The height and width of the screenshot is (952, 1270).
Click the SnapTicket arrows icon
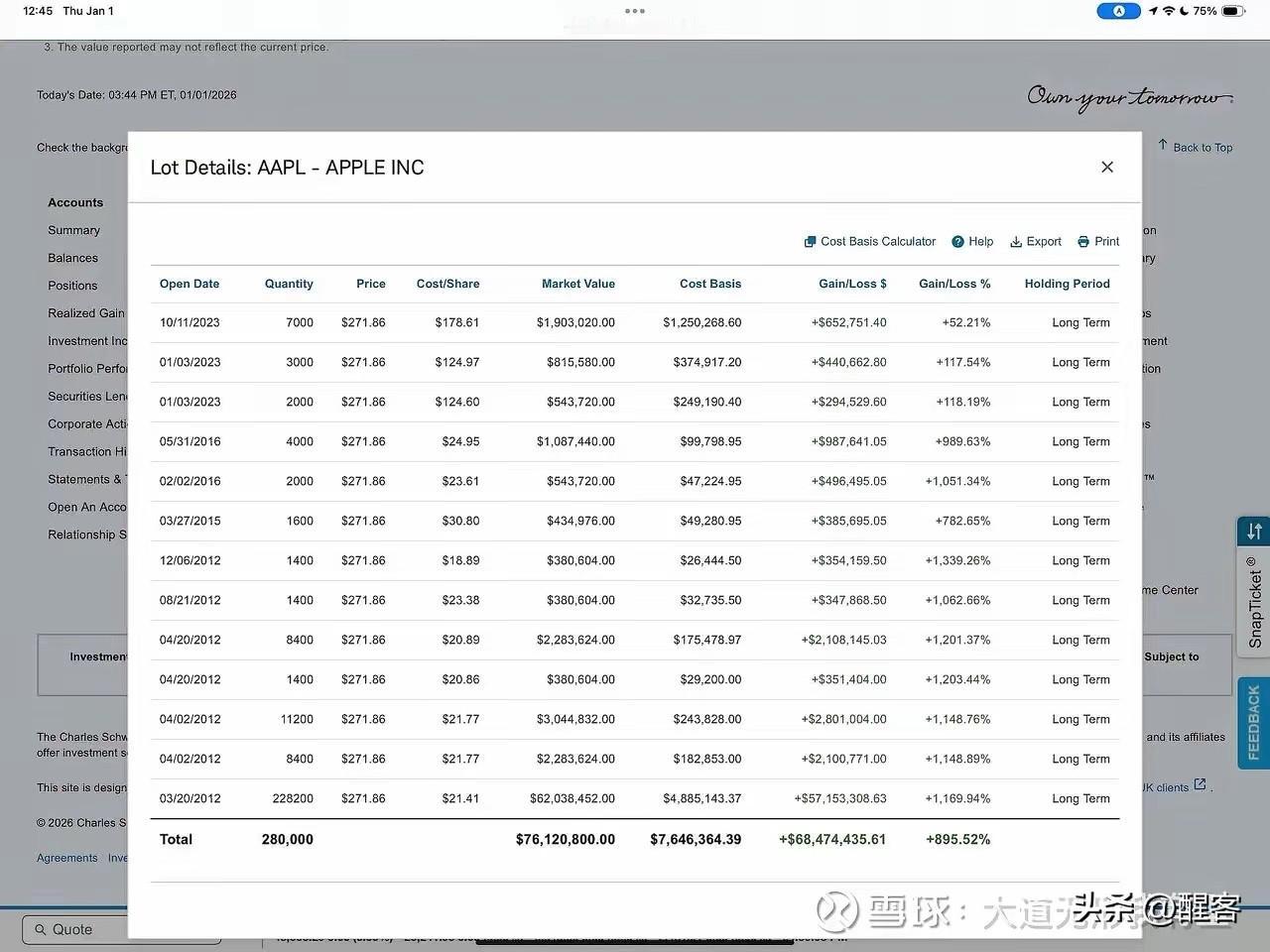(1254, 532)
